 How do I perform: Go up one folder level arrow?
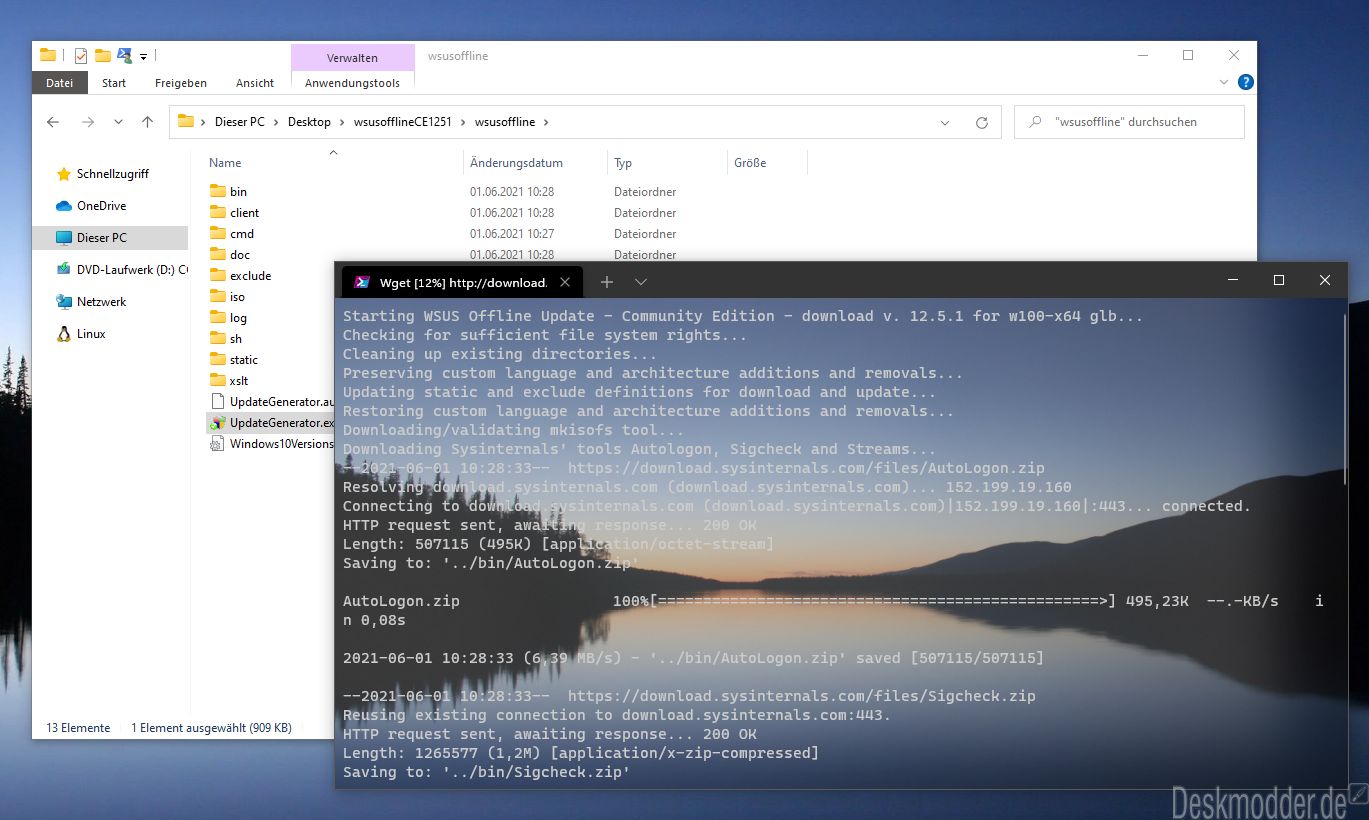tap(148, 122)
